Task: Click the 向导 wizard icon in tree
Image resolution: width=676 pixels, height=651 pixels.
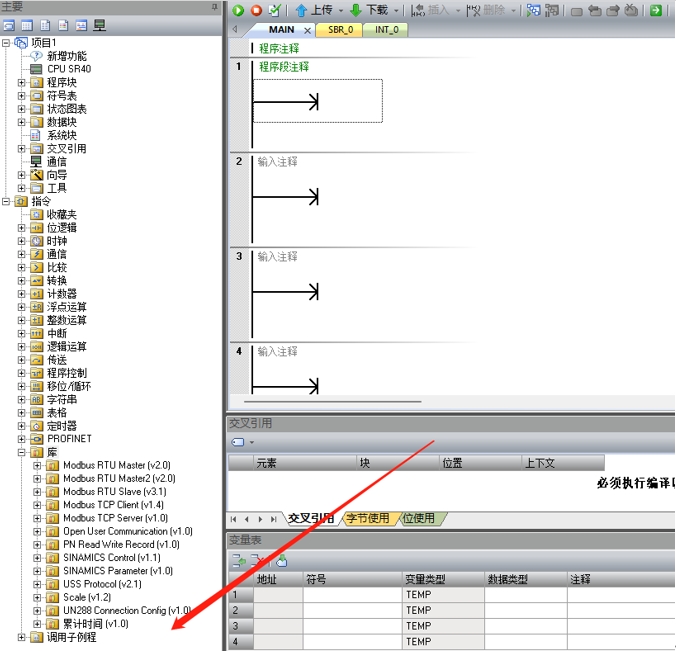Action: (x=36, y=175)
